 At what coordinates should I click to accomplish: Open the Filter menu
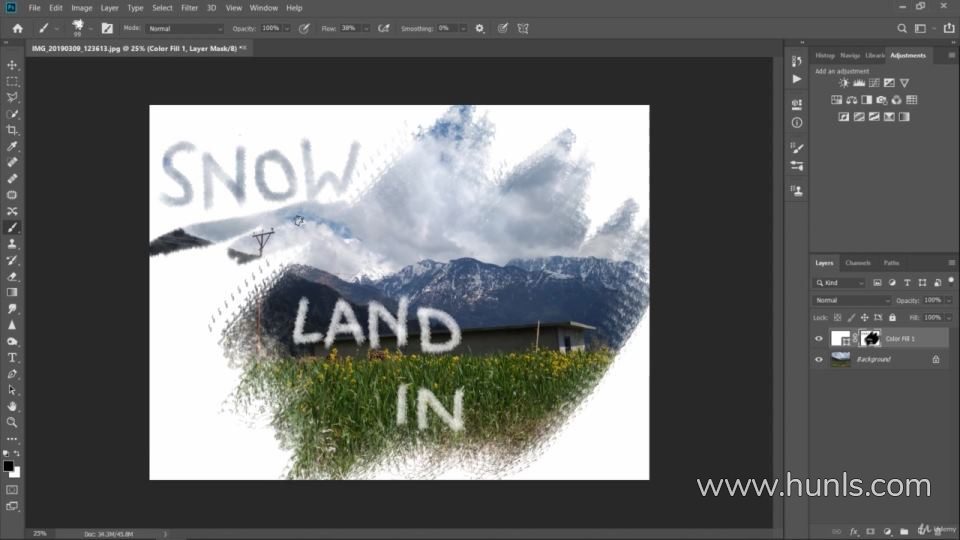coord(189,8)
